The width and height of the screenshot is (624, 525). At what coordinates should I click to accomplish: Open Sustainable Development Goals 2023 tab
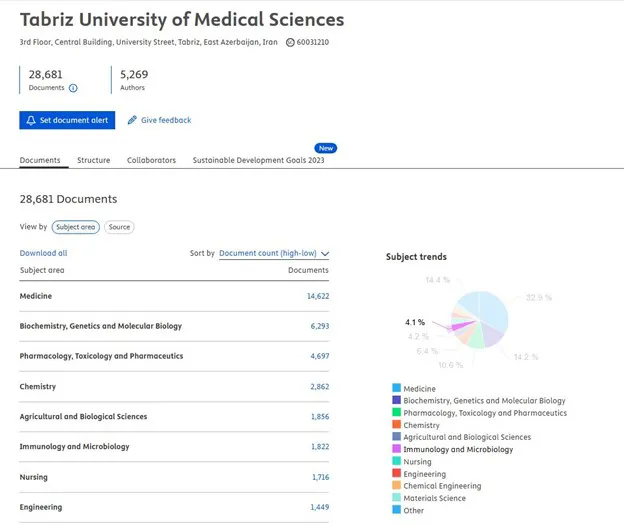pyautogui.click(x=258, y=160)
